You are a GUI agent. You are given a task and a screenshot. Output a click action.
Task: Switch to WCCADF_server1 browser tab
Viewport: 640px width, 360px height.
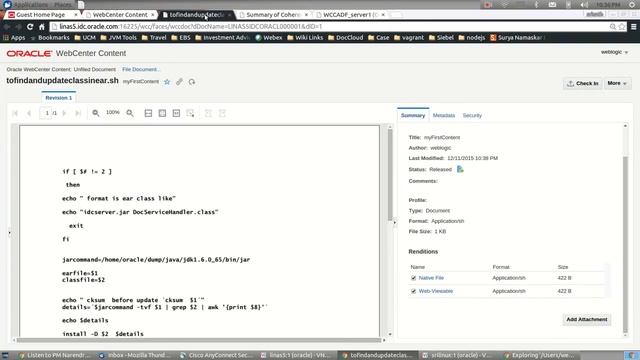[350, 15]
